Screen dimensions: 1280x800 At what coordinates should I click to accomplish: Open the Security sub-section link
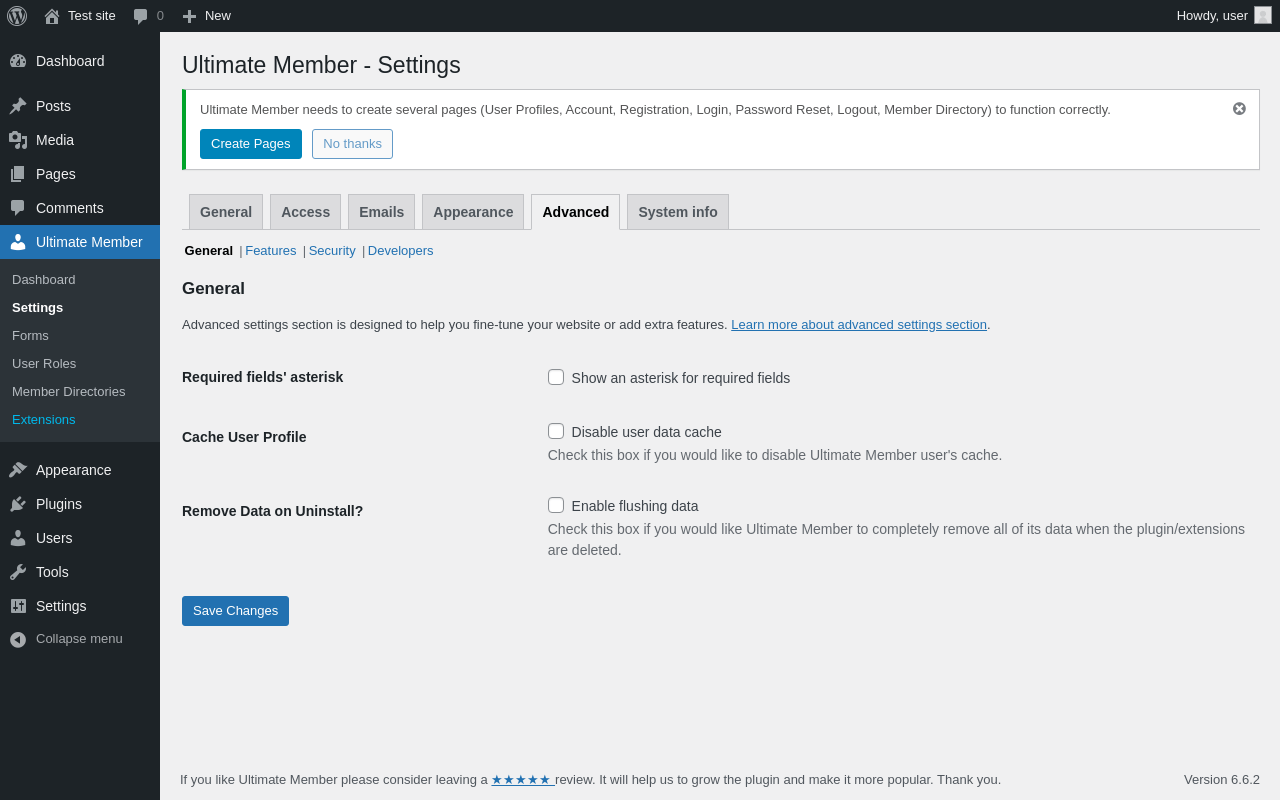[x=332, y=251]
